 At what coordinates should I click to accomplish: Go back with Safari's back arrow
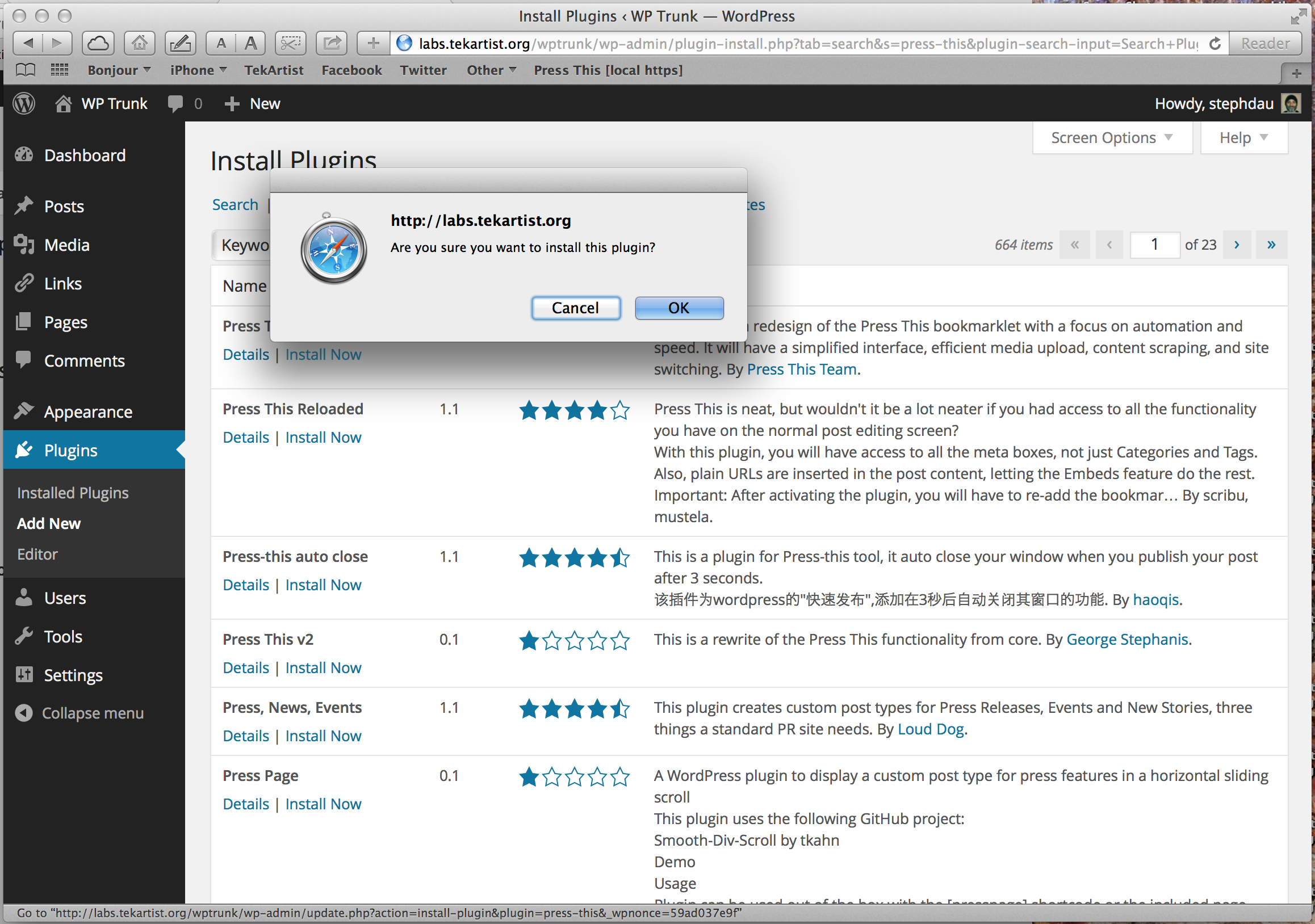[28, 43]
